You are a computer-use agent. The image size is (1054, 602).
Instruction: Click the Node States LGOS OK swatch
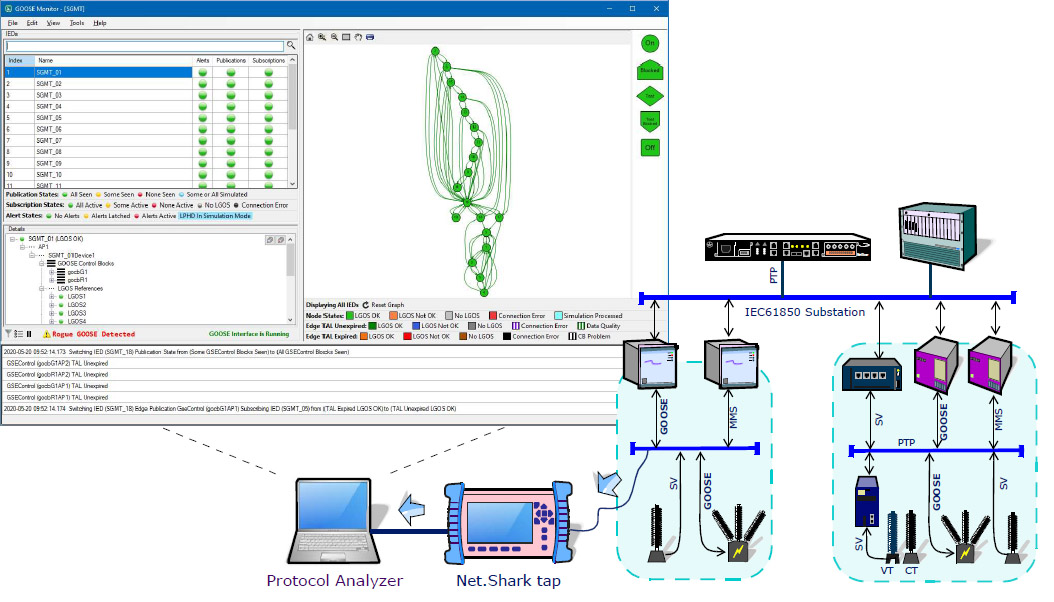pos(350,316)
